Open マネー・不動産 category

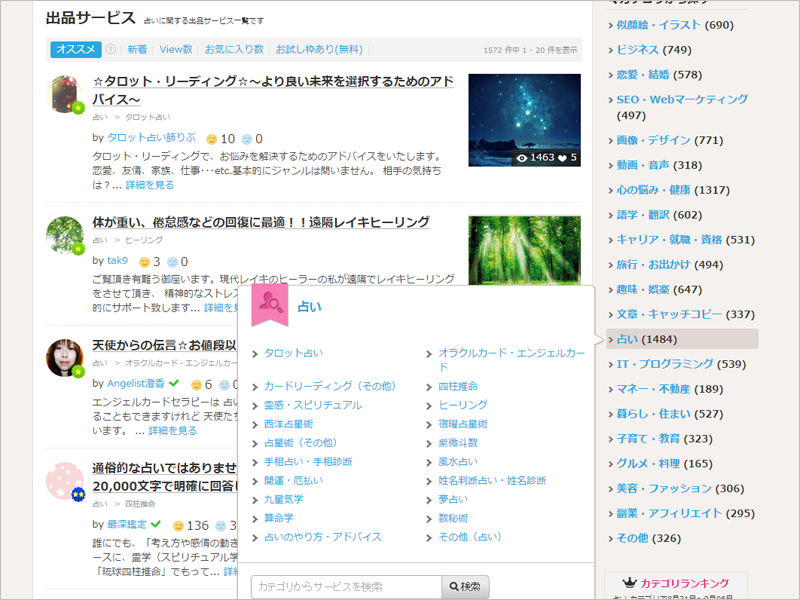[654, 389]
